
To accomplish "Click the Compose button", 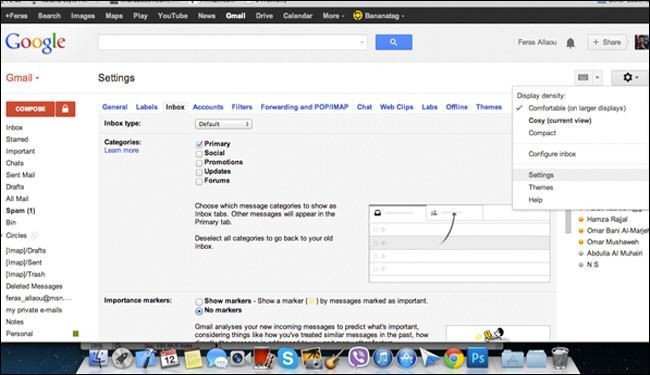I will coord(30,109).
